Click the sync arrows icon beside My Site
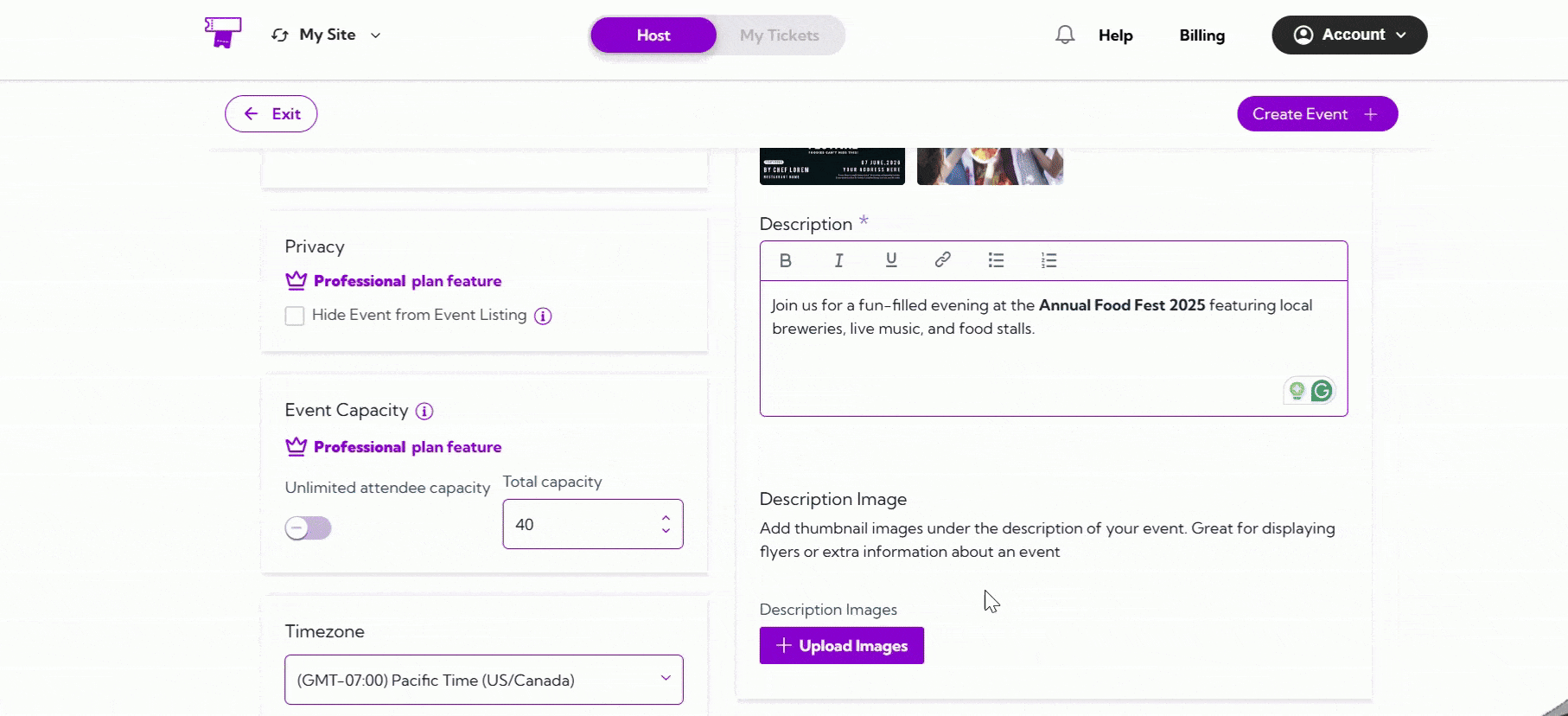 click(279, 35)
